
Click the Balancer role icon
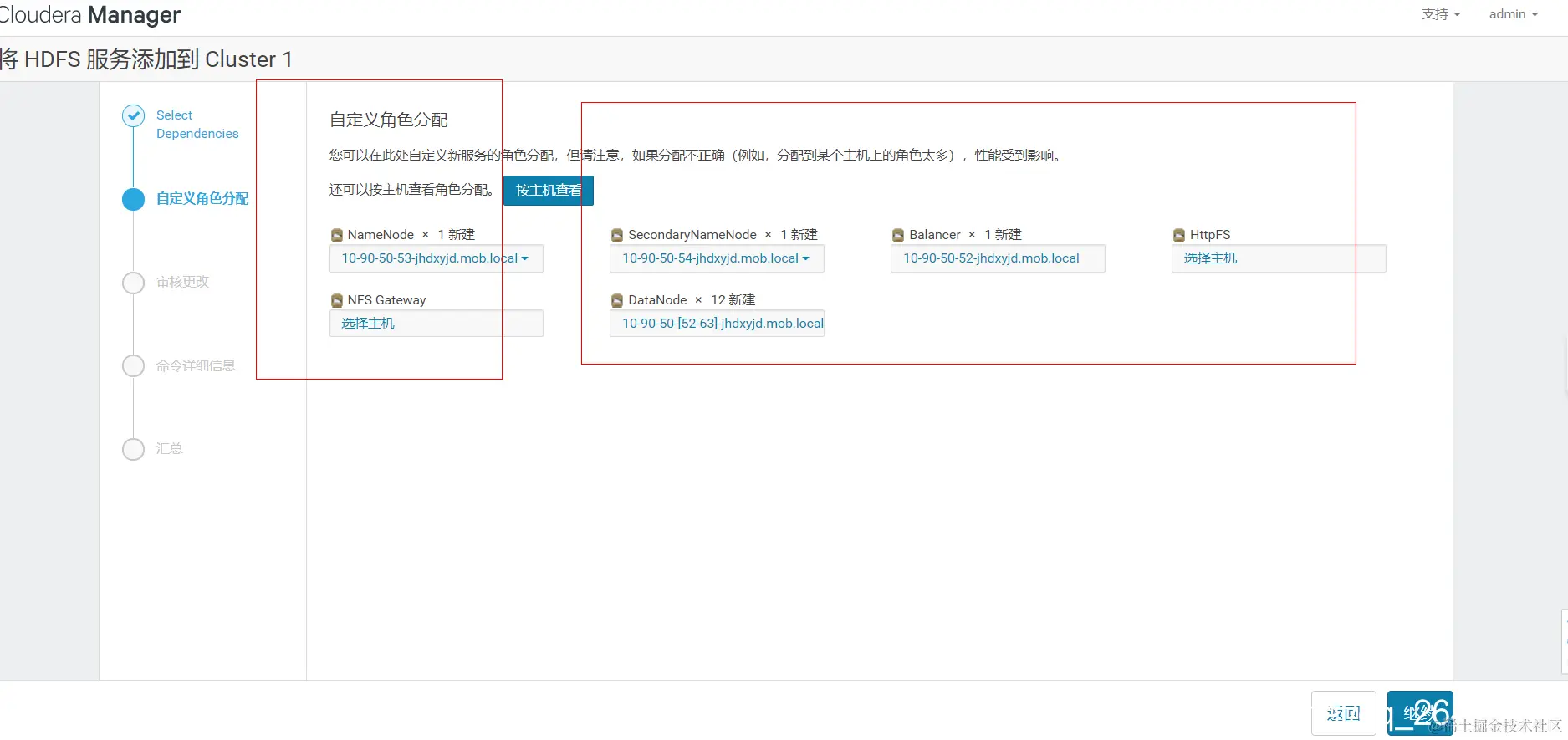pos(898,235)
